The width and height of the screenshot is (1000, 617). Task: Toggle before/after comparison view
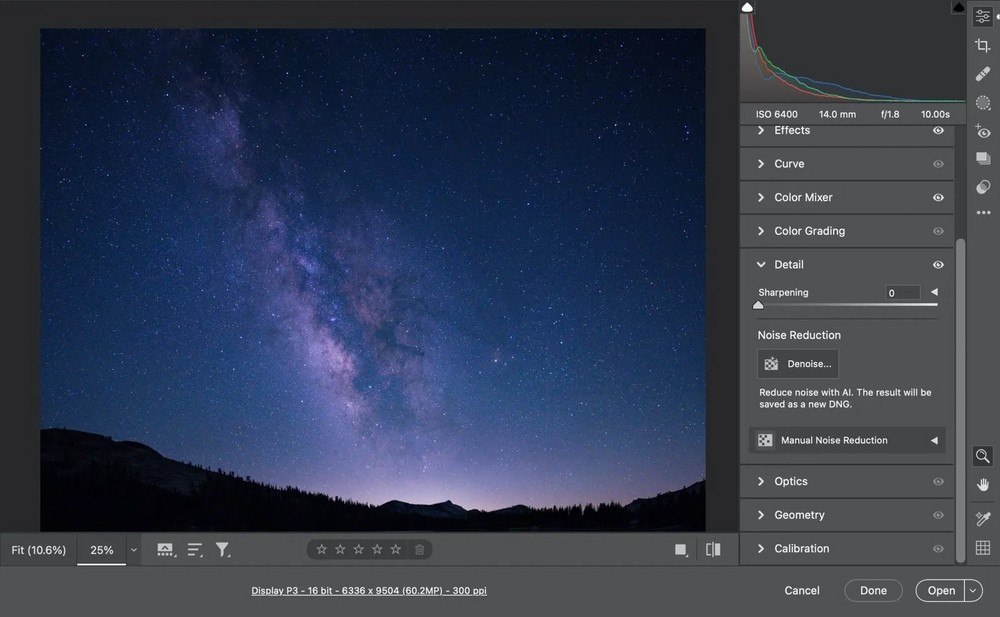[713, 549]
